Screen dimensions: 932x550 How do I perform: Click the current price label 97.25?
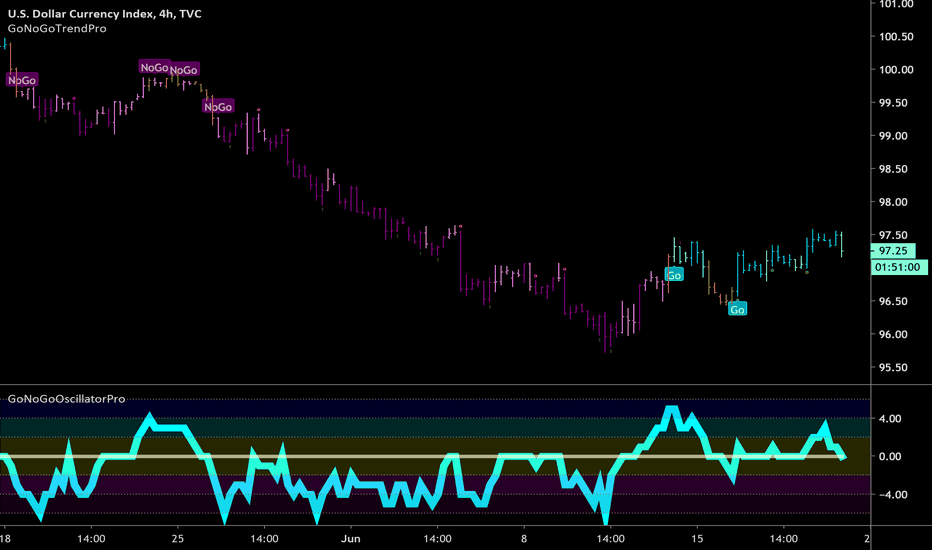tap(893, 251)
